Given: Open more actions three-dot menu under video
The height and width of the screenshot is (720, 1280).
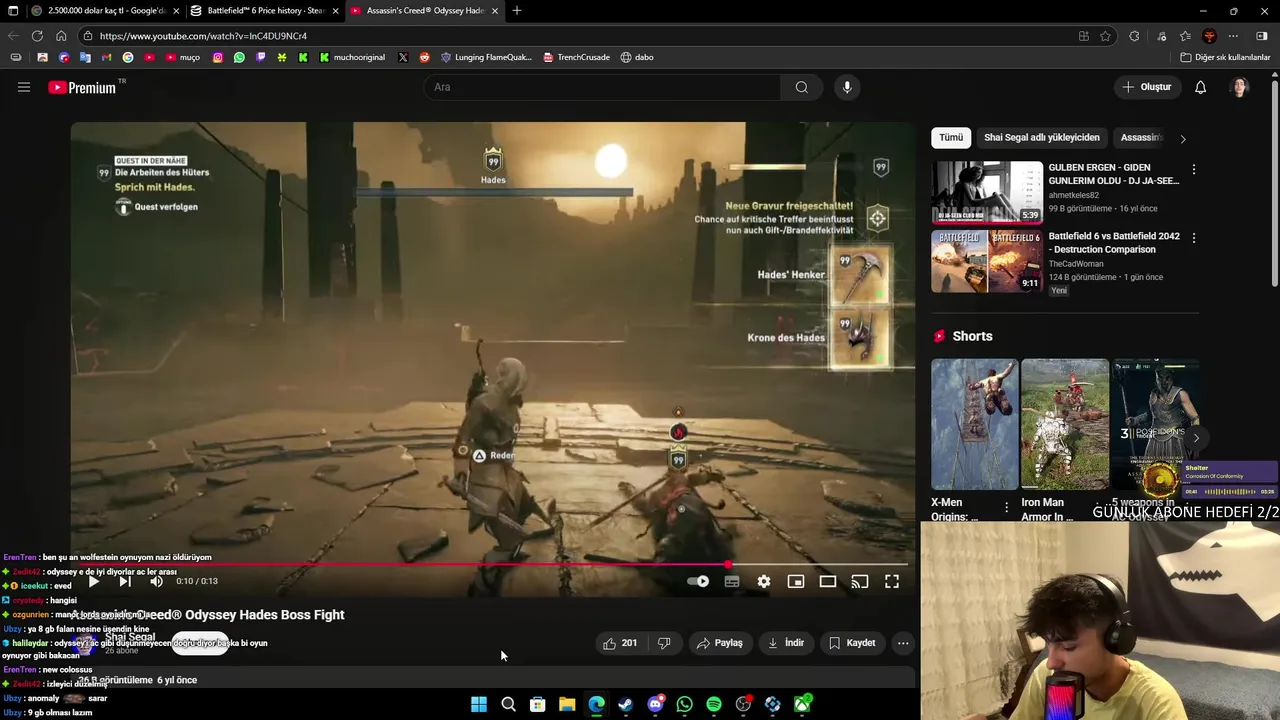Looking at the screenshot, I should (903, 643).
